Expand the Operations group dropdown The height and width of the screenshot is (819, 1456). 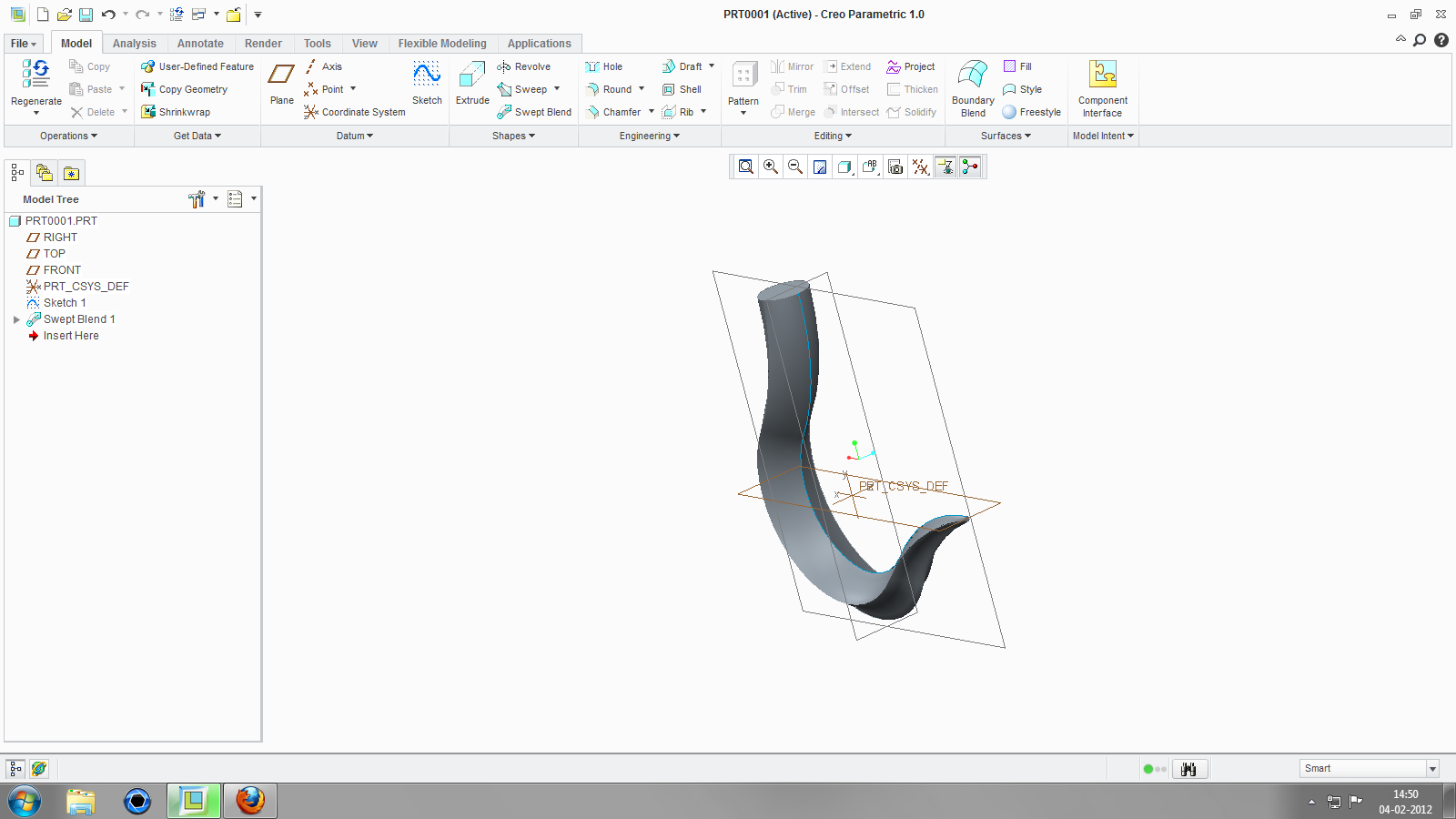[68, 136]
